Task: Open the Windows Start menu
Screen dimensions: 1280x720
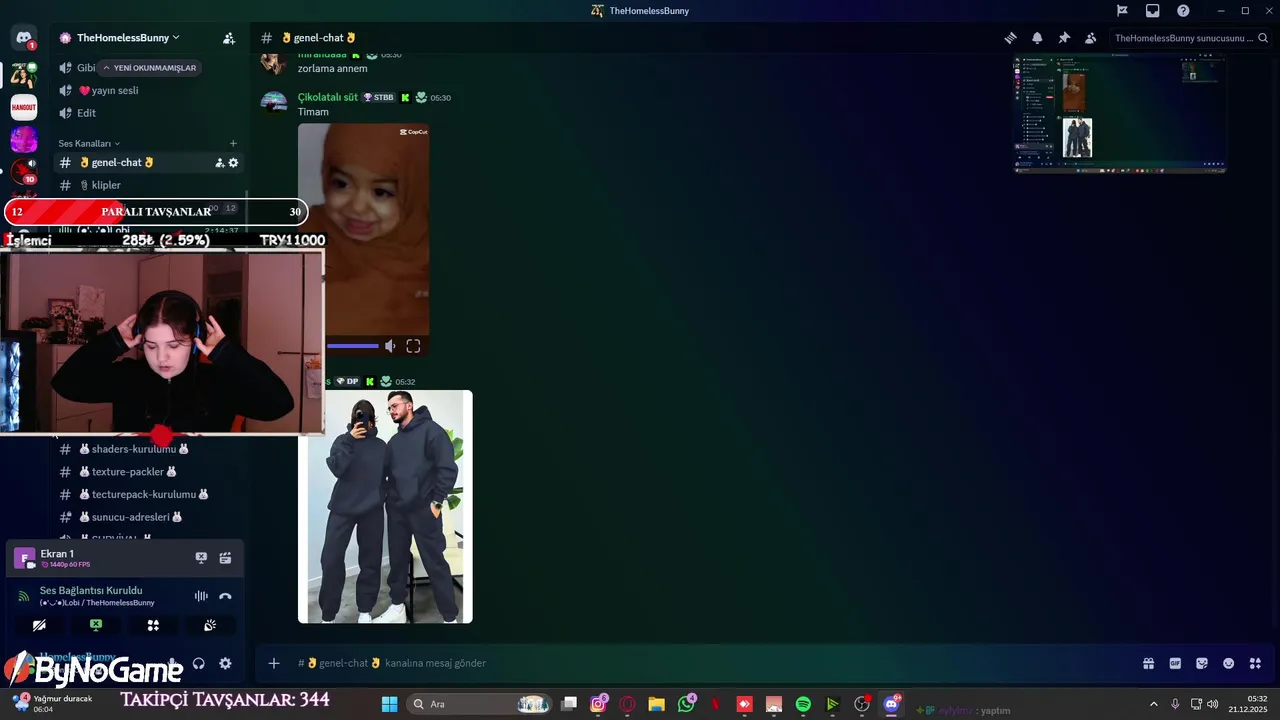Action: (389, 704)
